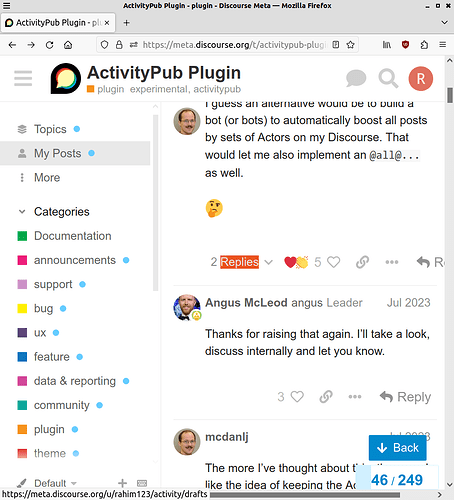Image resolution: width=454 pixels, height=500 pixels.
Task: Open the uBlock shield extension icon
Action: [x=405, y=45]
